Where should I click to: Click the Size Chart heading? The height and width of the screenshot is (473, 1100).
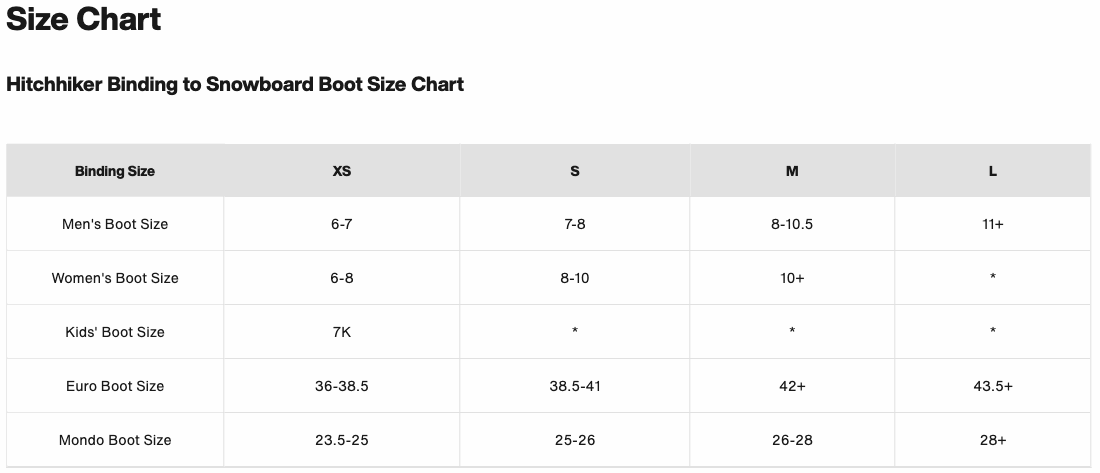click(x=84, y=19)
